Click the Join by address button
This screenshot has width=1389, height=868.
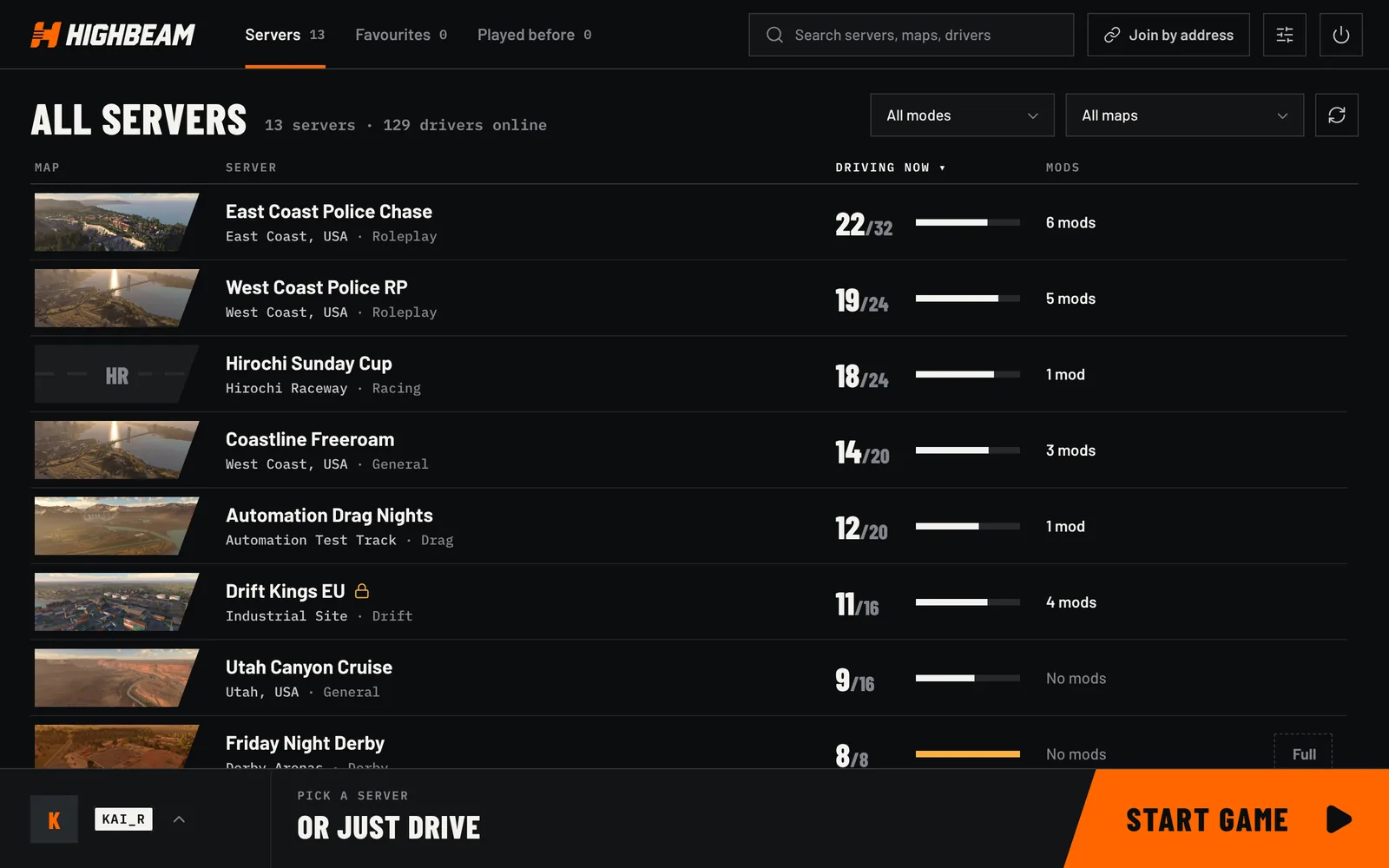(1168, 35)
